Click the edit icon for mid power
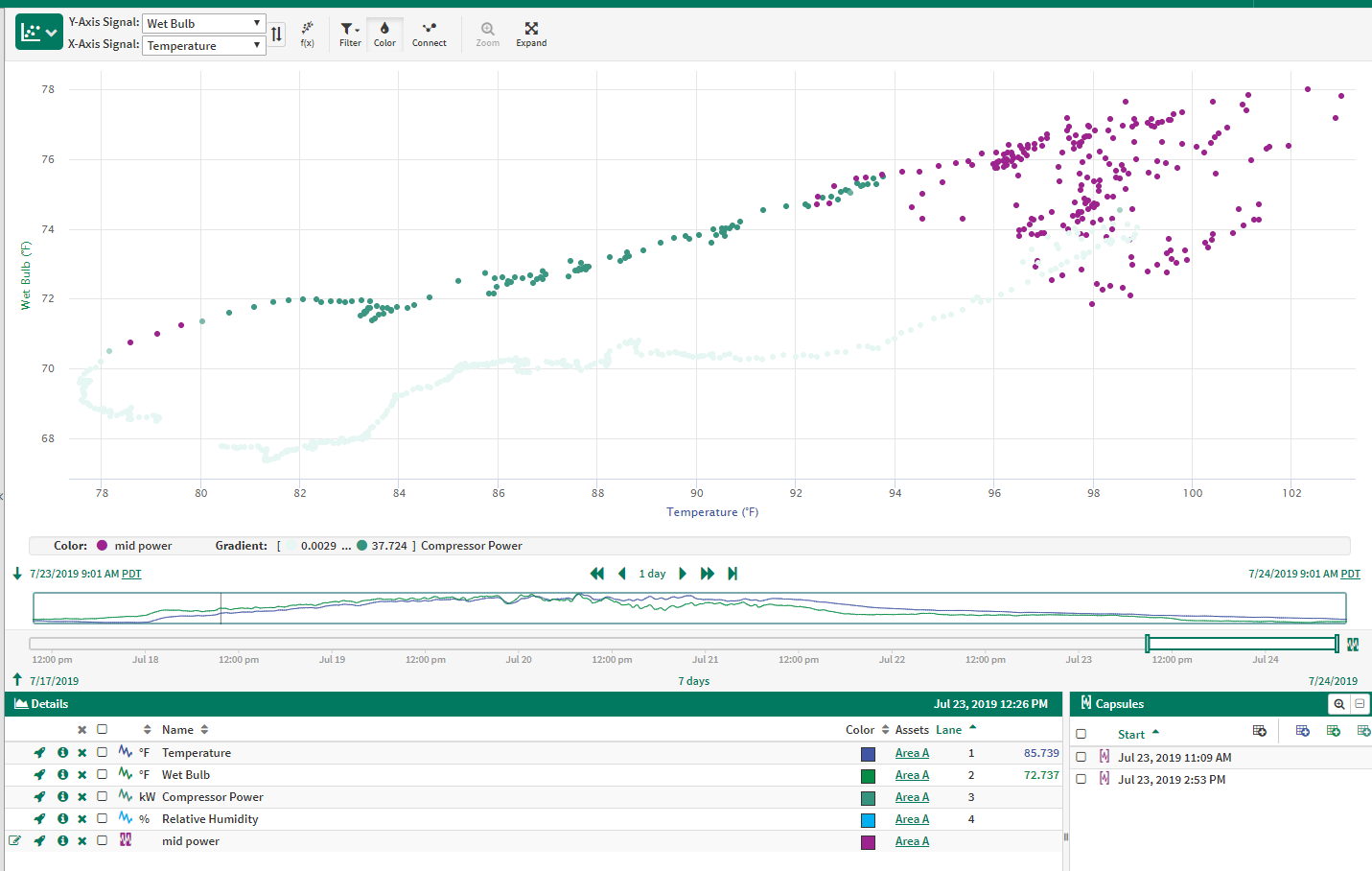This screenshot has width=1372, height=871. pyautogui.click(x=15, y=841)
